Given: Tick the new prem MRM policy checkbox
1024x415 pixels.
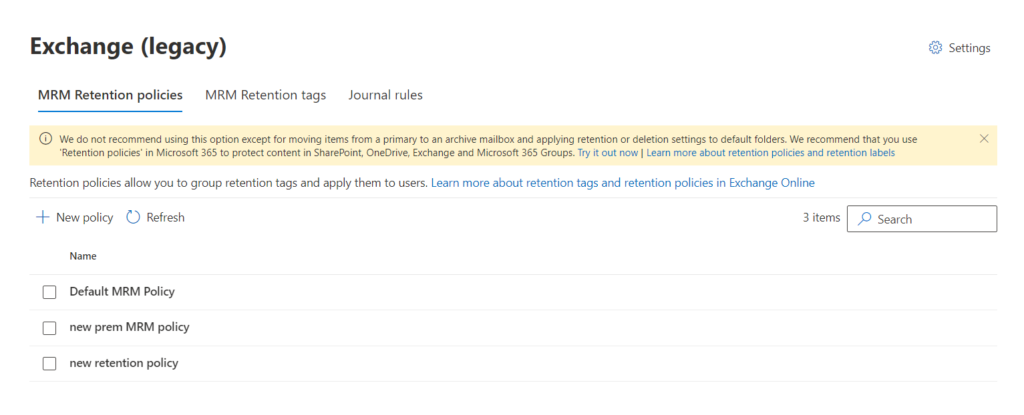Looking at the screenshot, I should tap(50, 328).
